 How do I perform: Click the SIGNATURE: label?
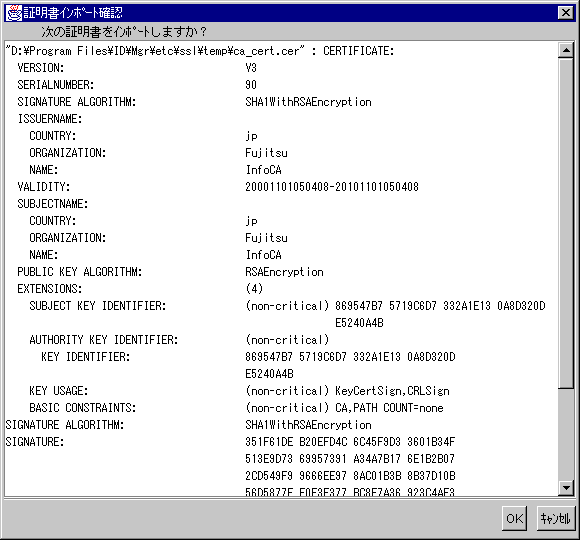click(35, 442)
